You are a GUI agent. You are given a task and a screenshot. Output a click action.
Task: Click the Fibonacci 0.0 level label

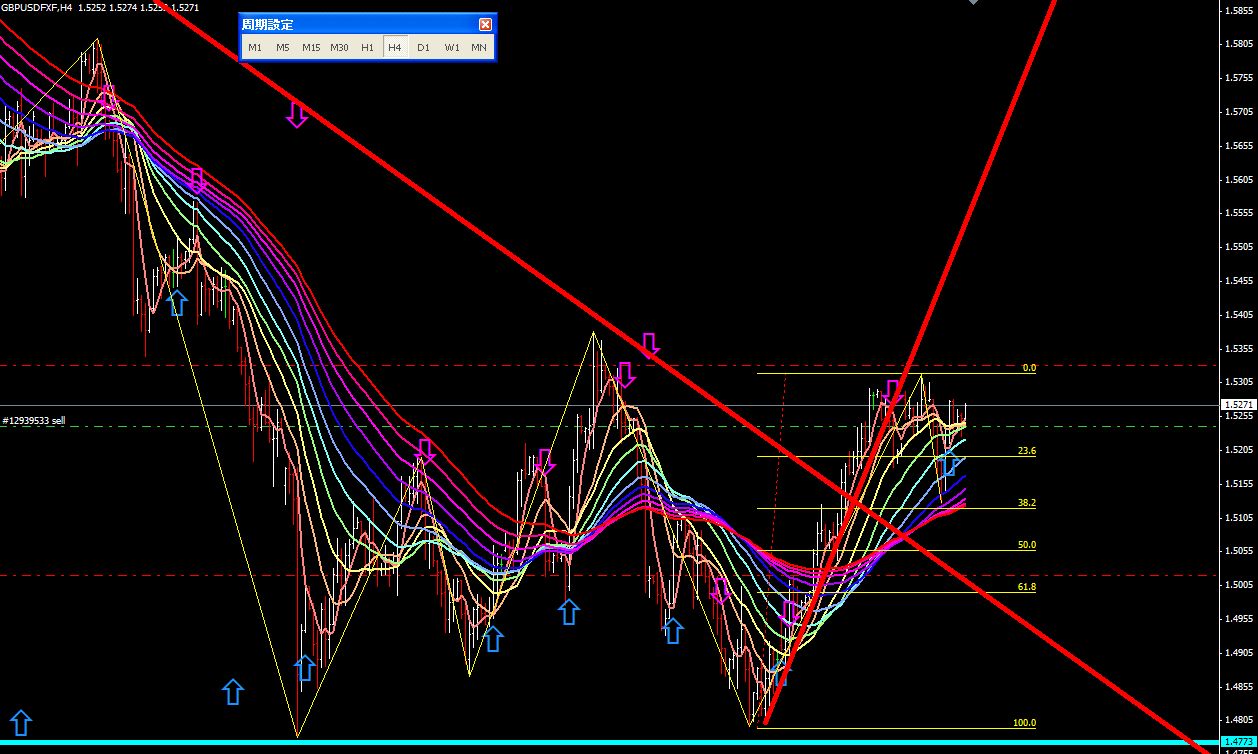click(1029, 368)
